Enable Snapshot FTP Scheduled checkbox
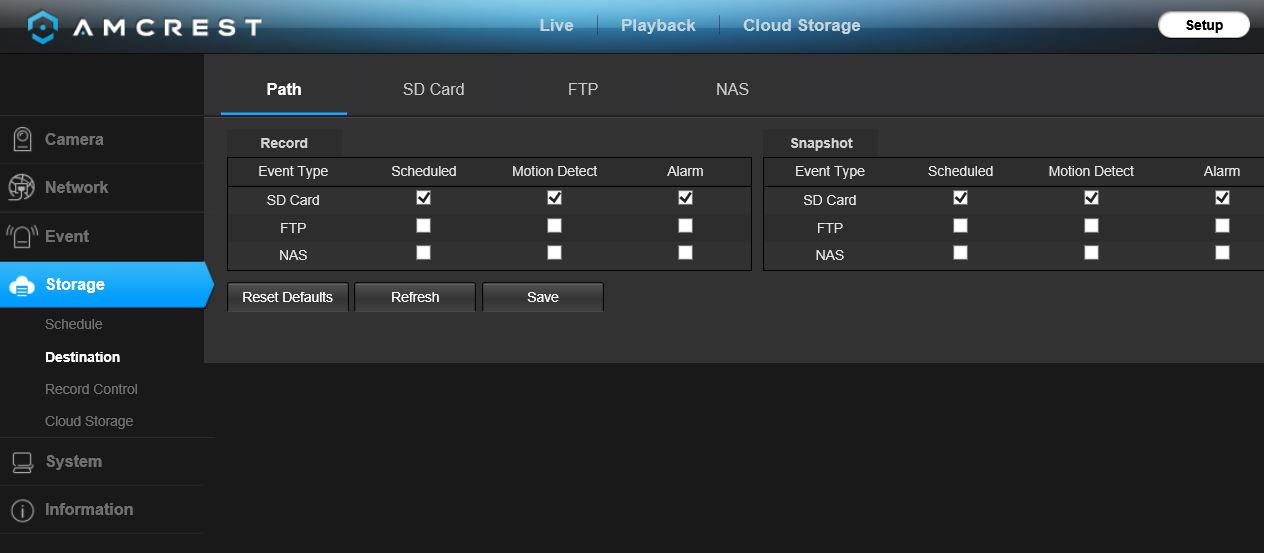The image size is (1264, 553). point(961,226)
